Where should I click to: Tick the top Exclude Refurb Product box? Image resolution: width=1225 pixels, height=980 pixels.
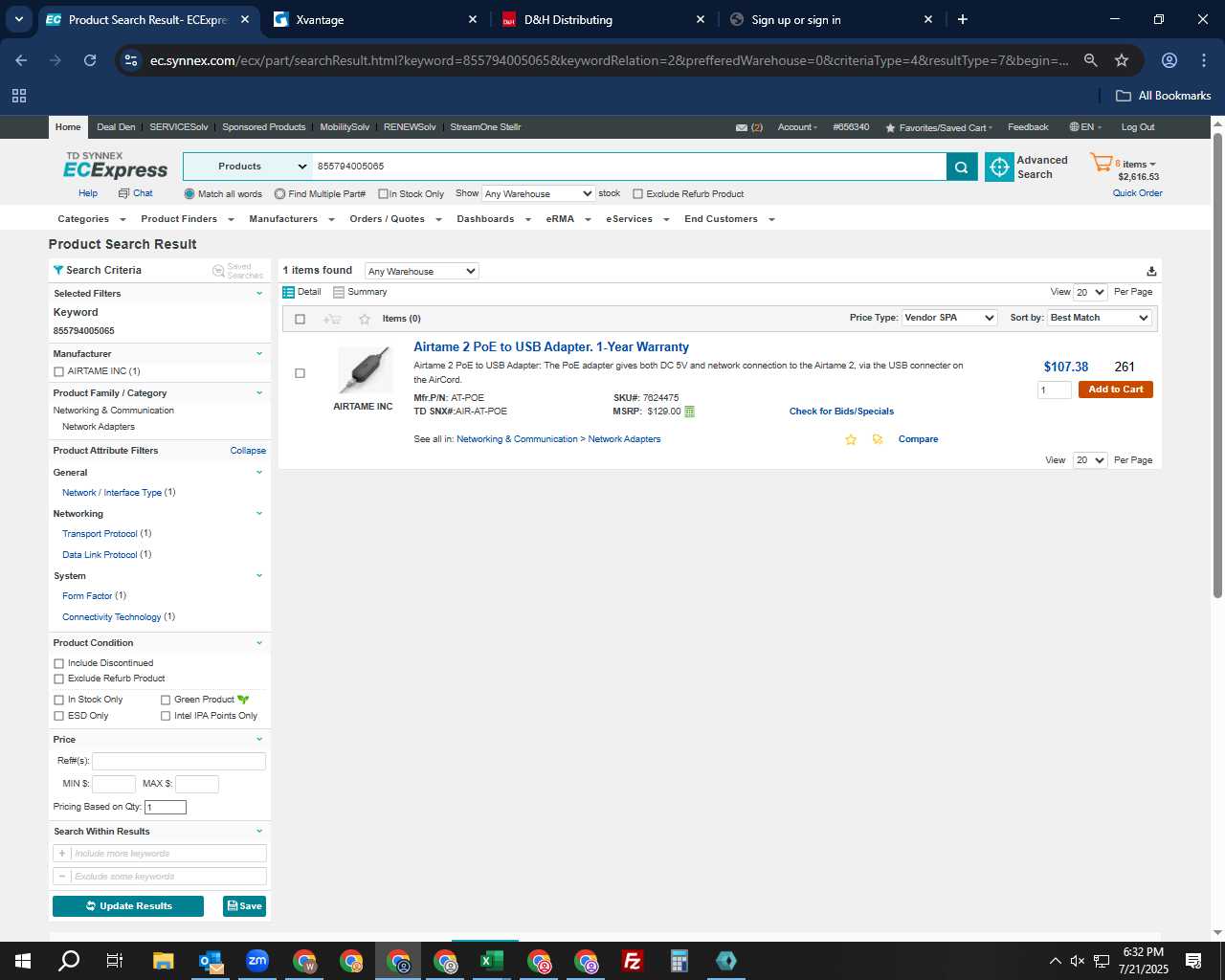(638, 194)
